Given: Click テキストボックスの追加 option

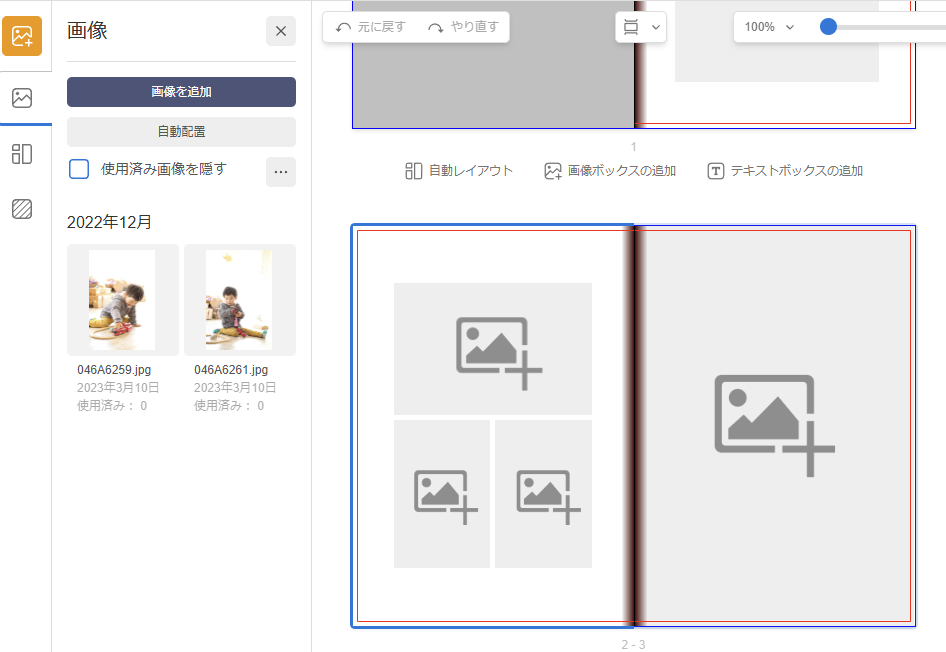Looking at the screenshot, I should [x=785, y=171].
